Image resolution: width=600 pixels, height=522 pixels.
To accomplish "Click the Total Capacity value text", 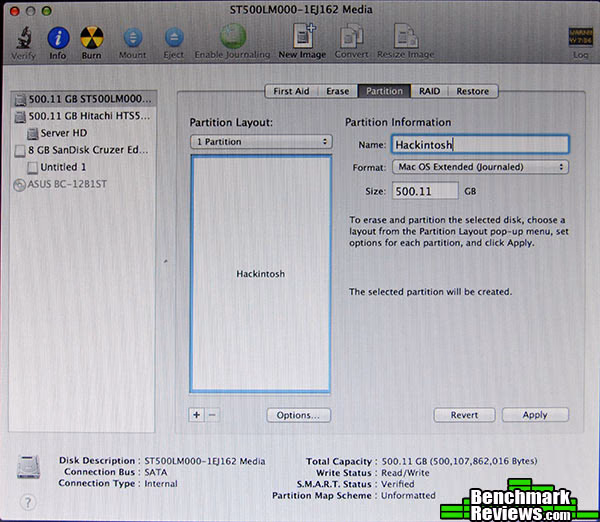I will pyautogui.click(x=460, y=461).
